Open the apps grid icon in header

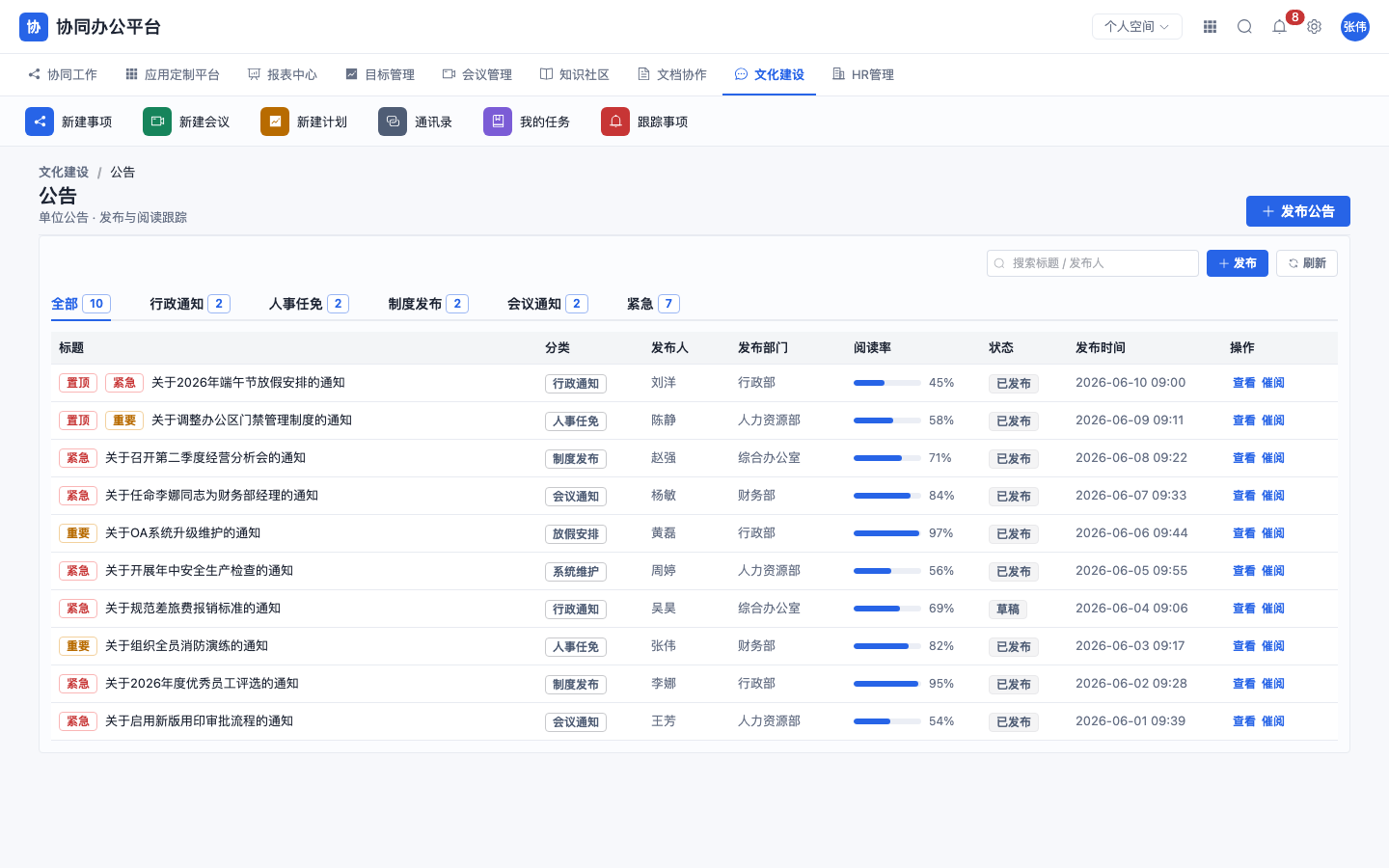pyautogui.click(x=1210, y=27)
